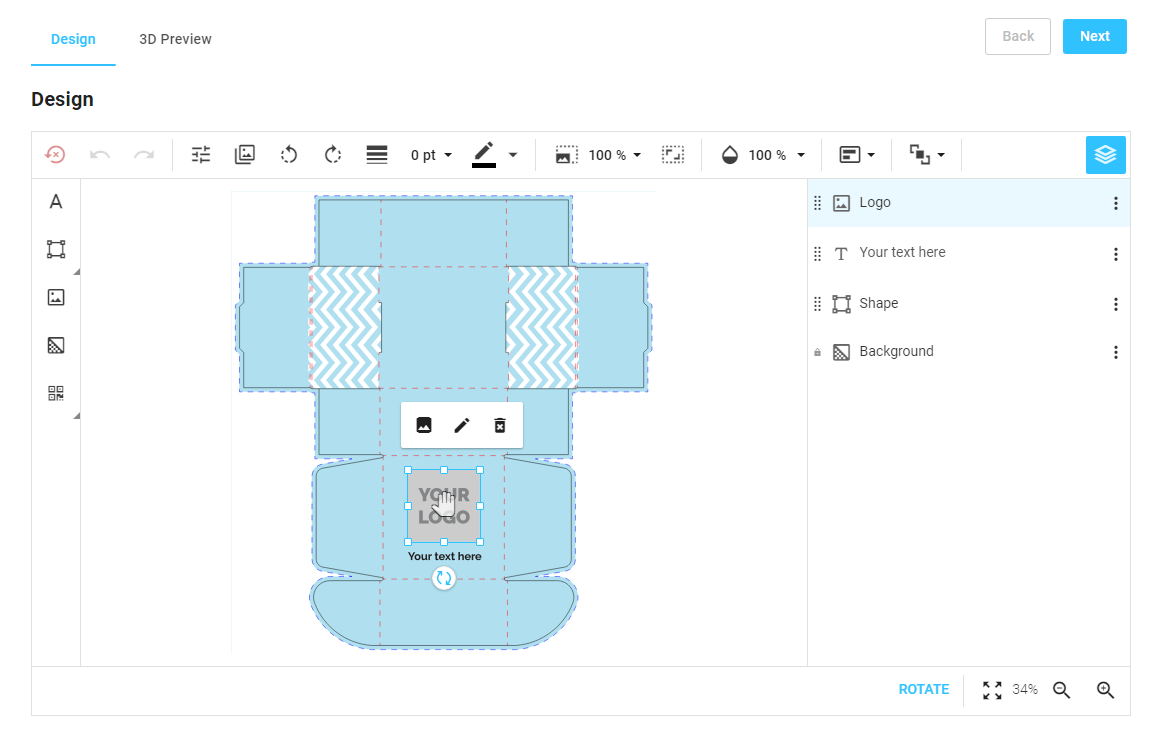
Task: Select the shape tool
Action: click(56, 249)
